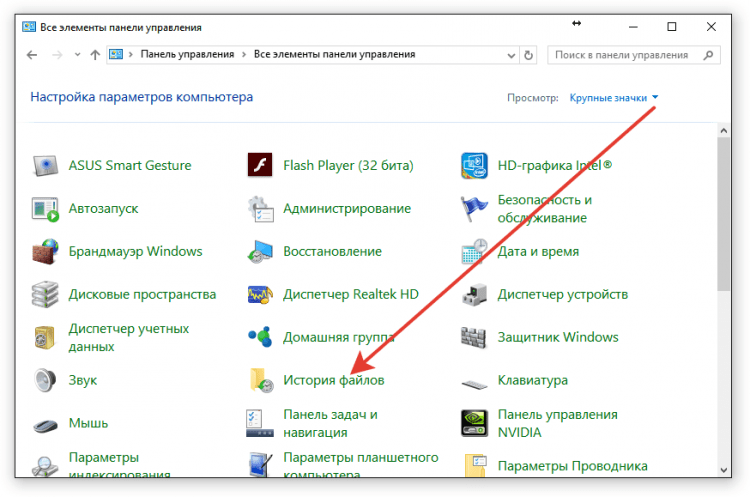
Task: Click the control panel search field
Action: pyautogui.click(x=633, y=55)
